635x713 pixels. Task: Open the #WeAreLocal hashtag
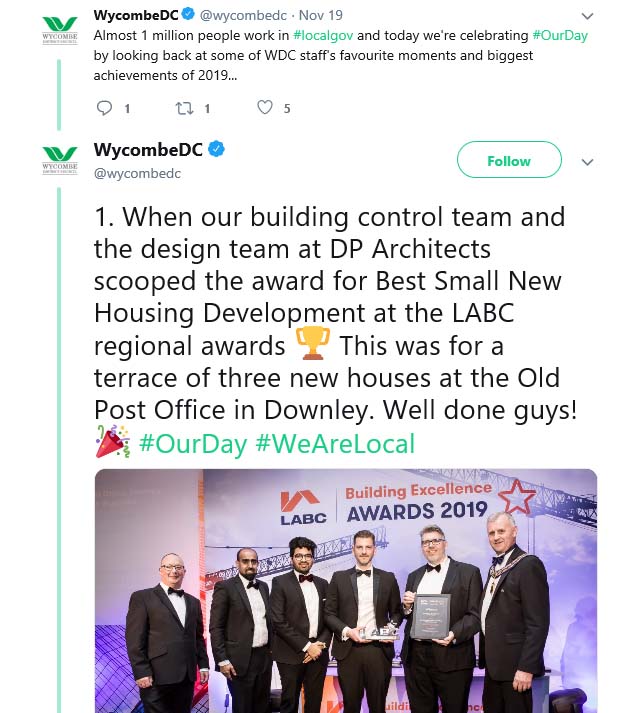point(335,443)
